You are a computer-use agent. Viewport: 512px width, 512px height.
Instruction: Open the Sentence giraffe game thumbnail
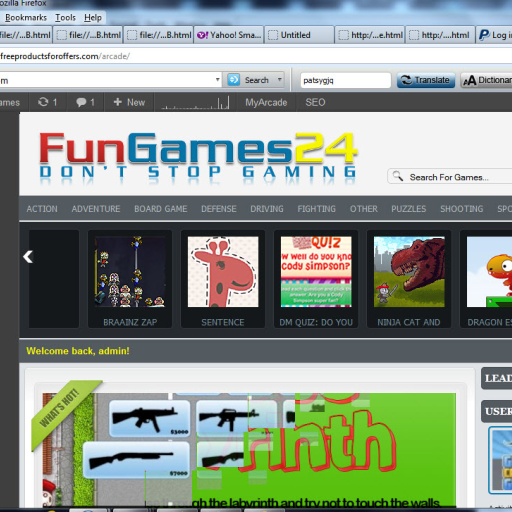pyautogui.click(x=223, y=272)
